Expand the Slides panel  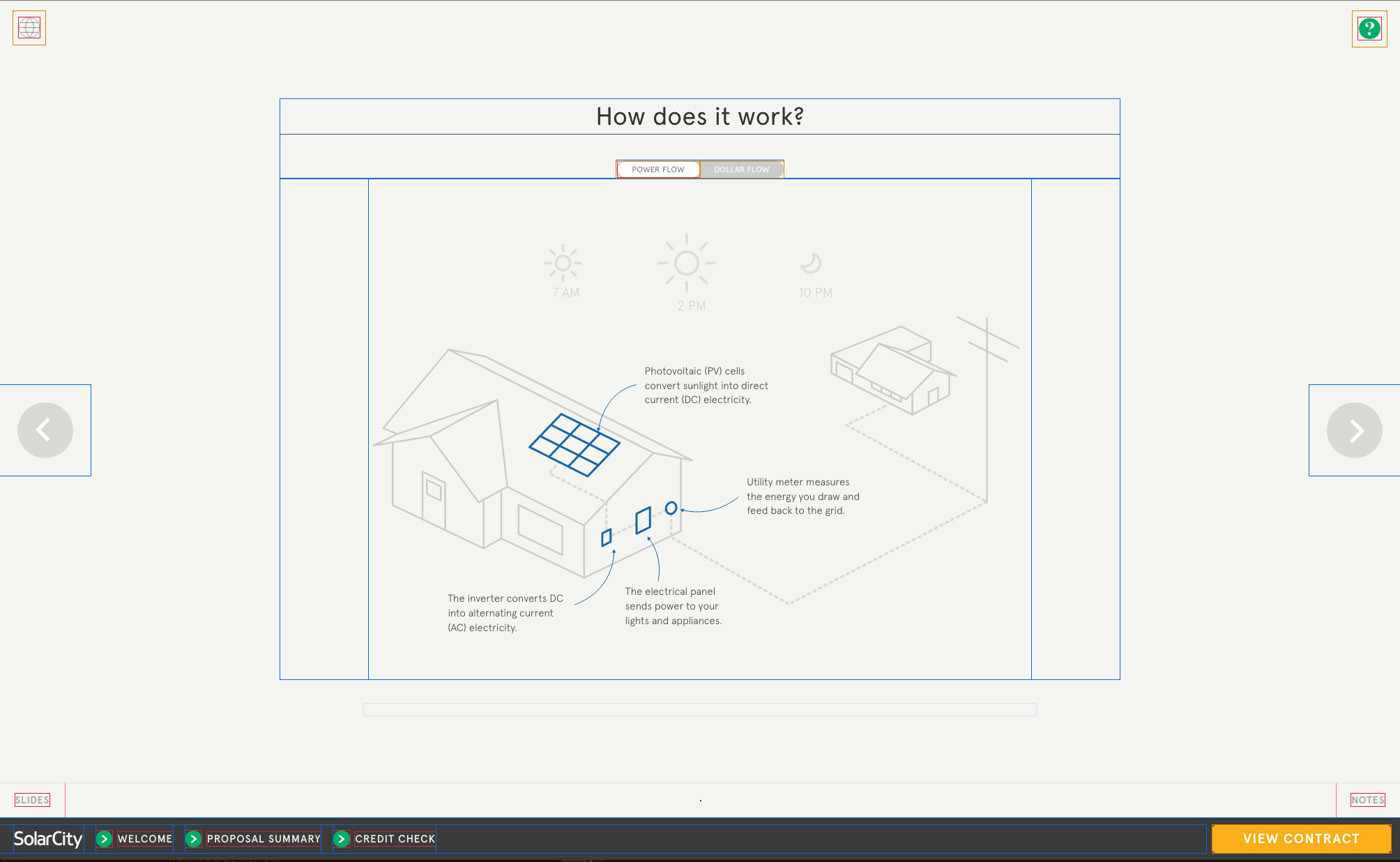[32, 800]
